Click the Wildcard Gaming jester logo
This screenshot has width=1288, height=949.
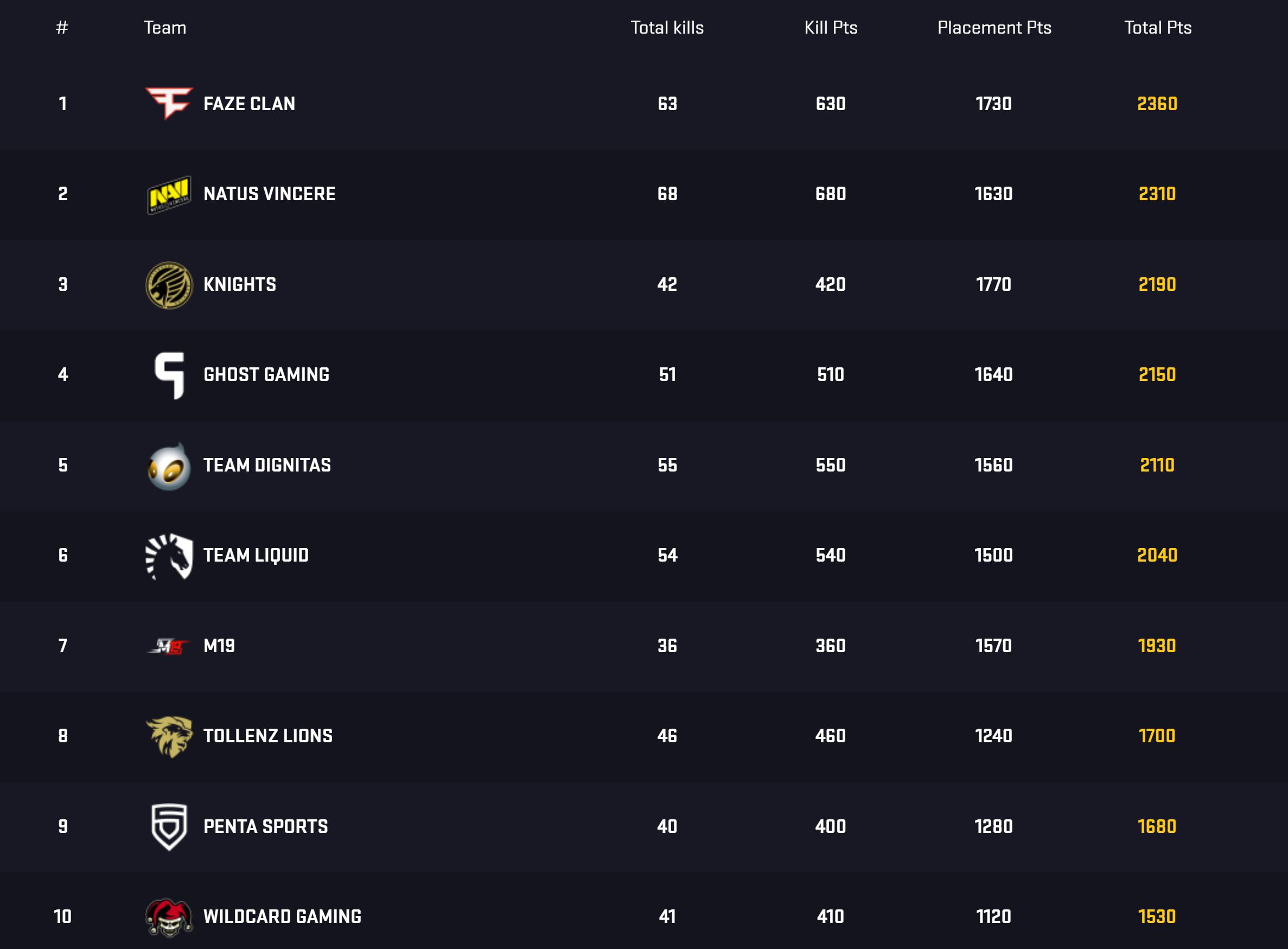coord(169,917)
